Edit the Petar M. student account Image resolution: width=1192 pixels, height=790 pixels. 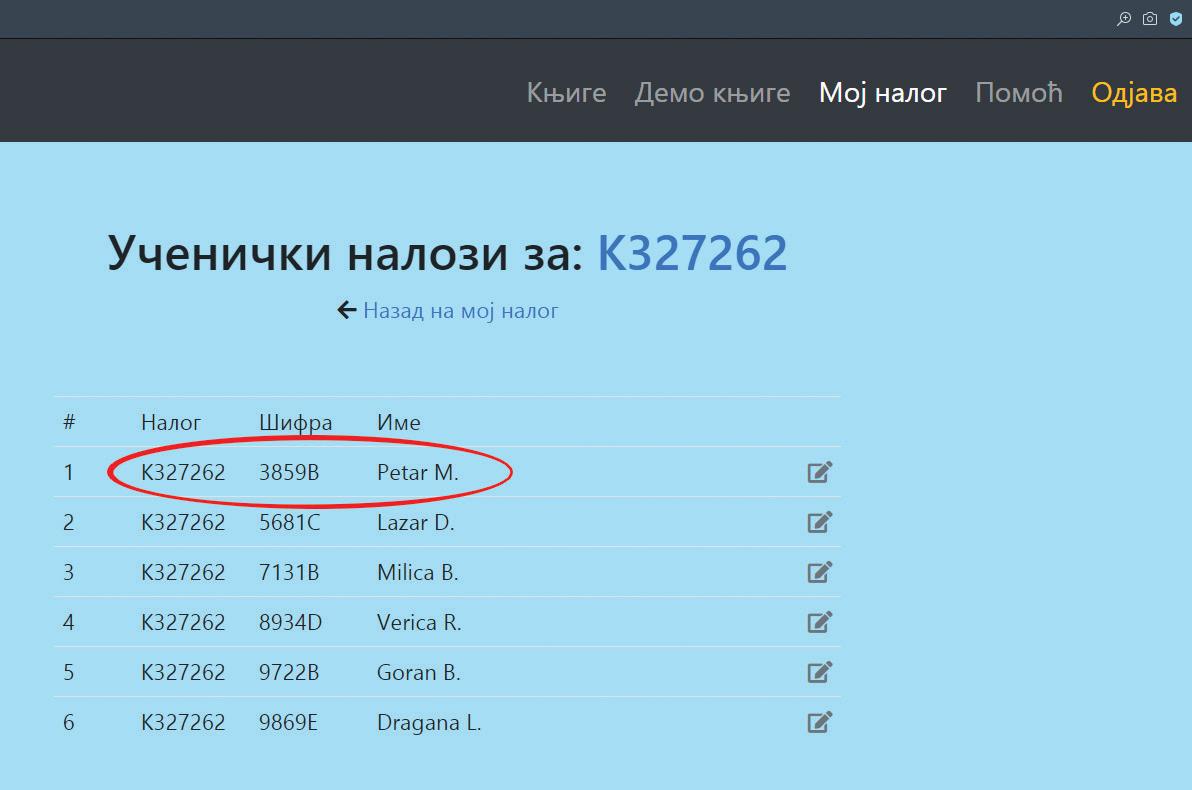[x=820, y=472]
